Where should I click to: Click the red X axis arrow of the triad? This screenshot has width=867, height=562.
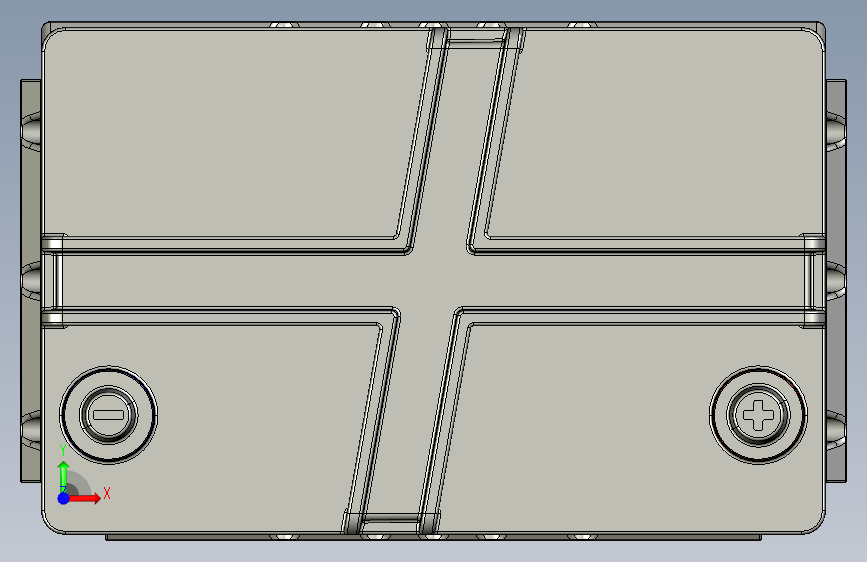[85, 498]
